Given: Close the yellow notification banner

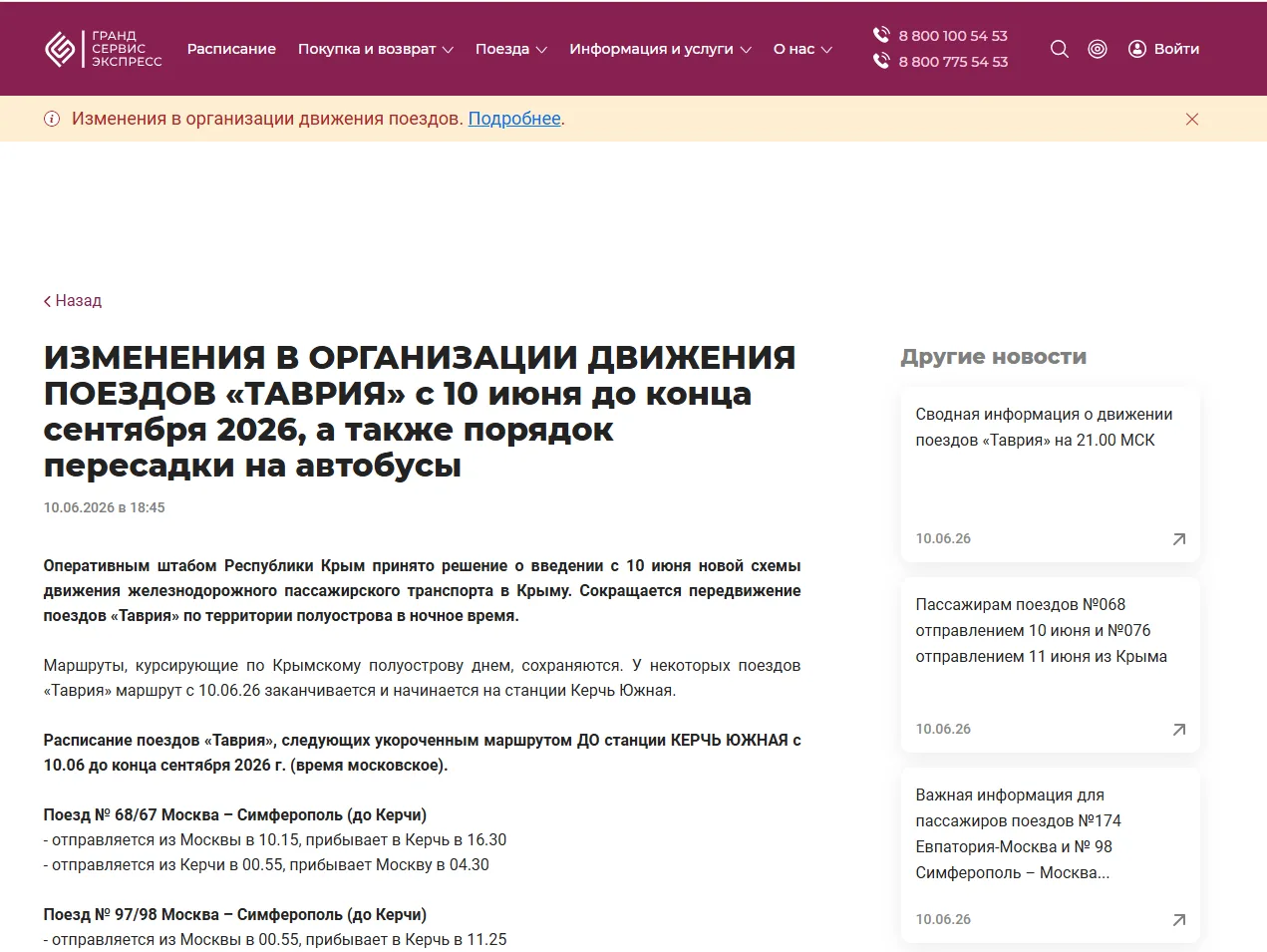Looking at the screenshot, I should coord(1192,119).
